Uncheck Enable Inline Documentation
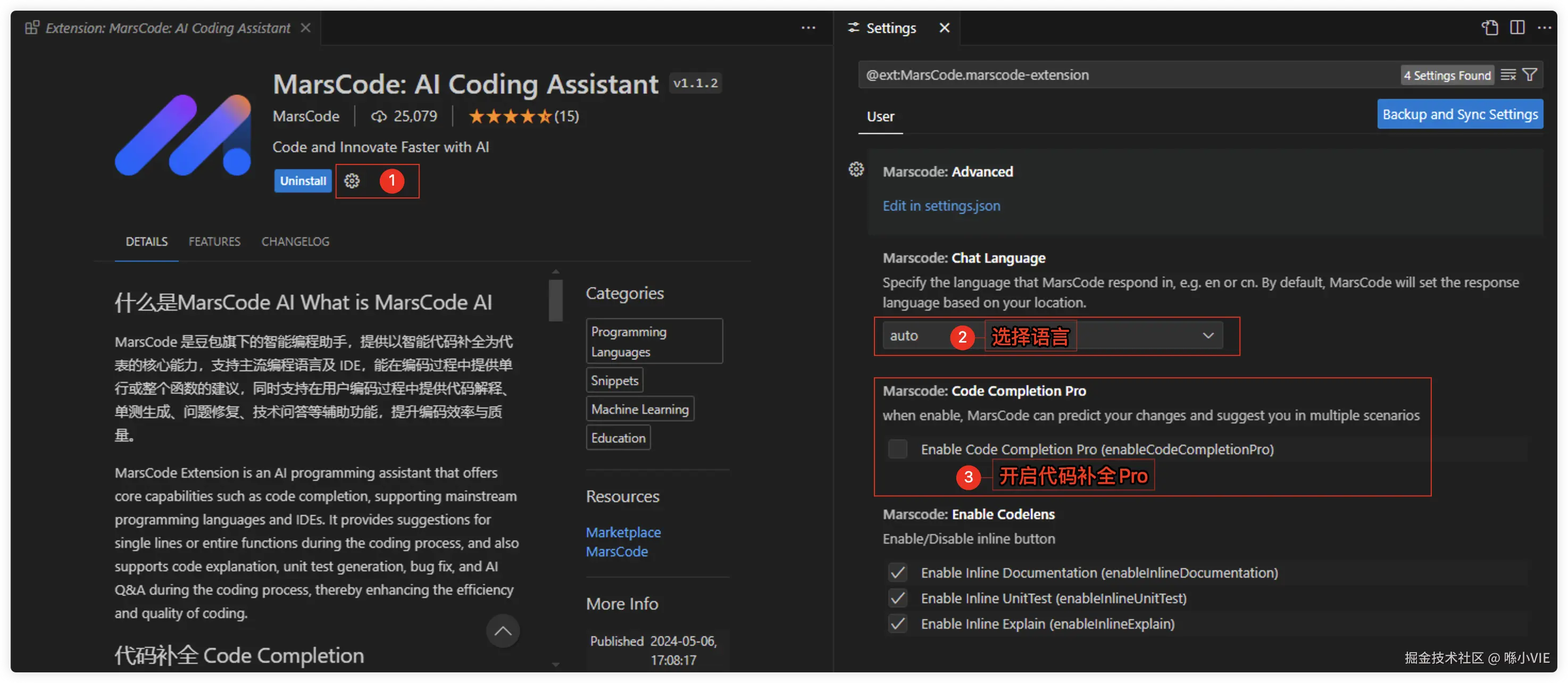 (897, 573)
